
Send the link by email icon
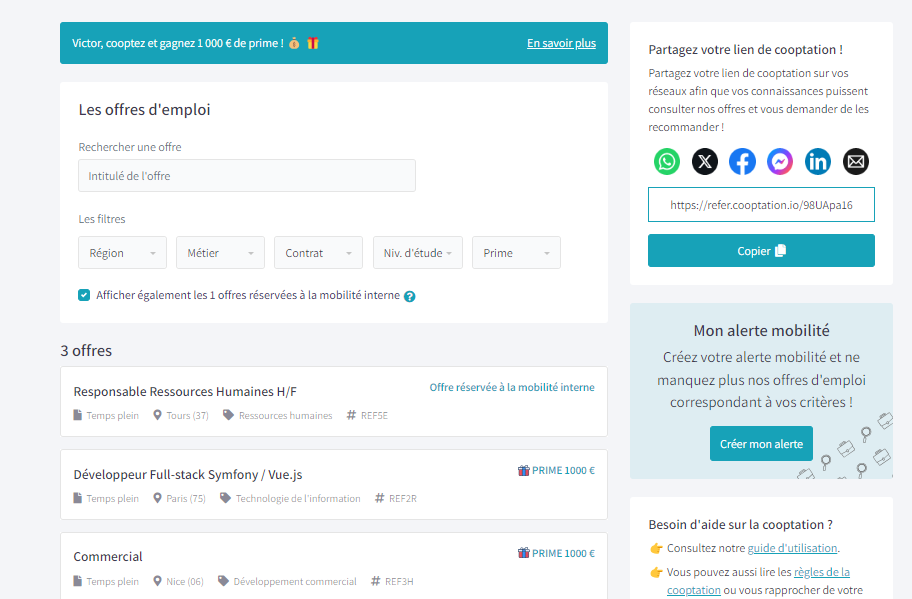click(855, 161)
